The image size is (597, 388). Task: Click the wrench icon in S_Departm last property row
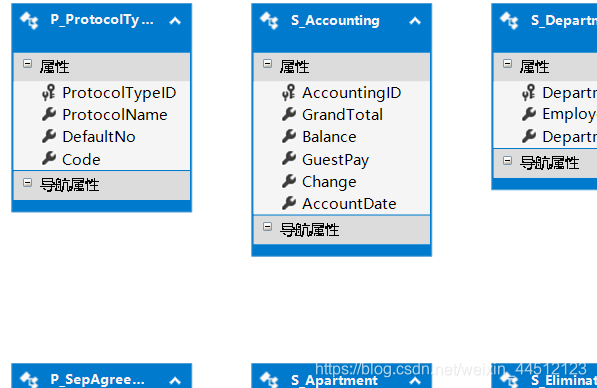(529, 136)
